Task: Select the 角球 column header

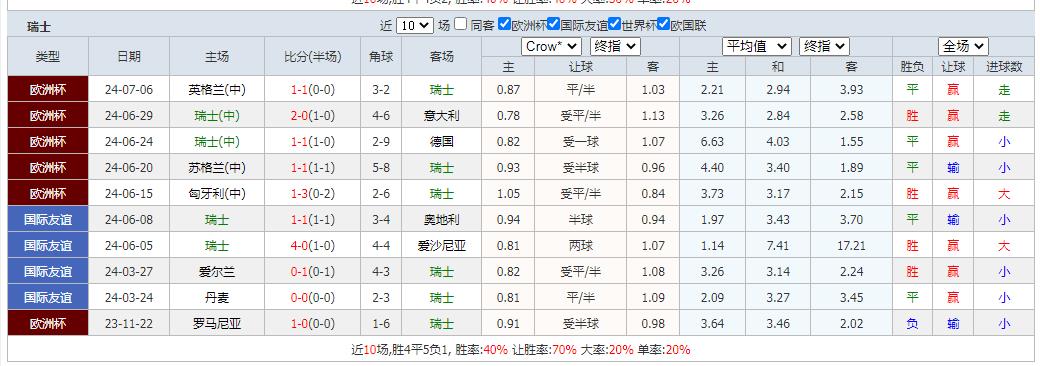Action: click(x=381, y=56)
